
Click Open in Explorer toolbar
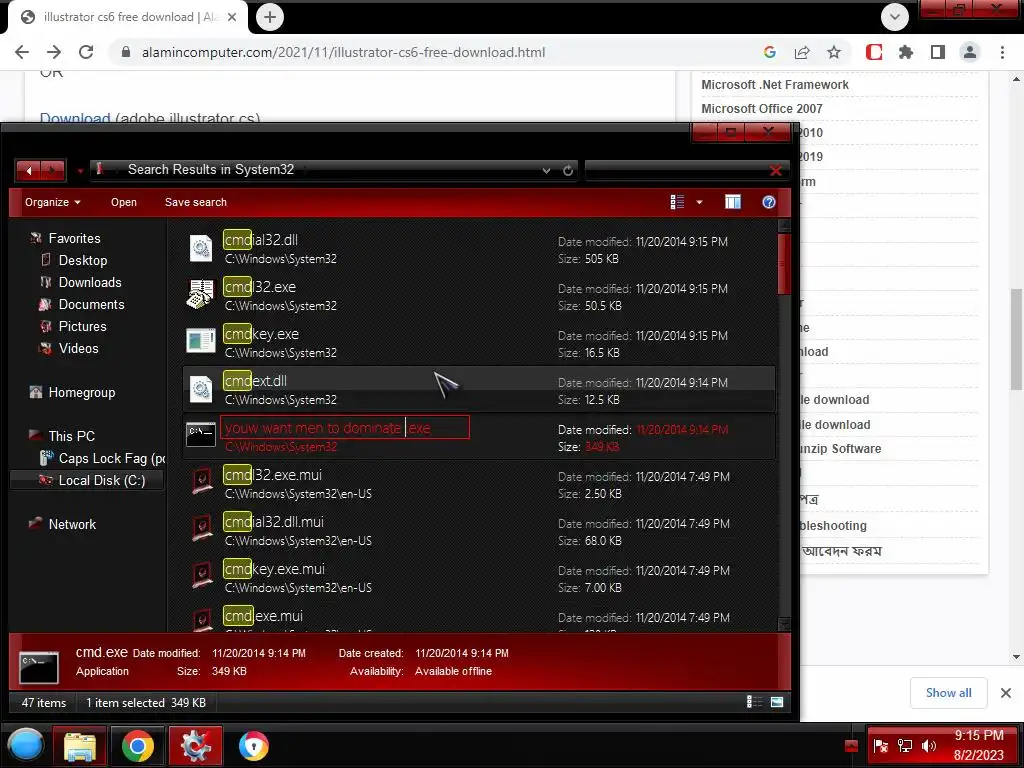(123, 202)
